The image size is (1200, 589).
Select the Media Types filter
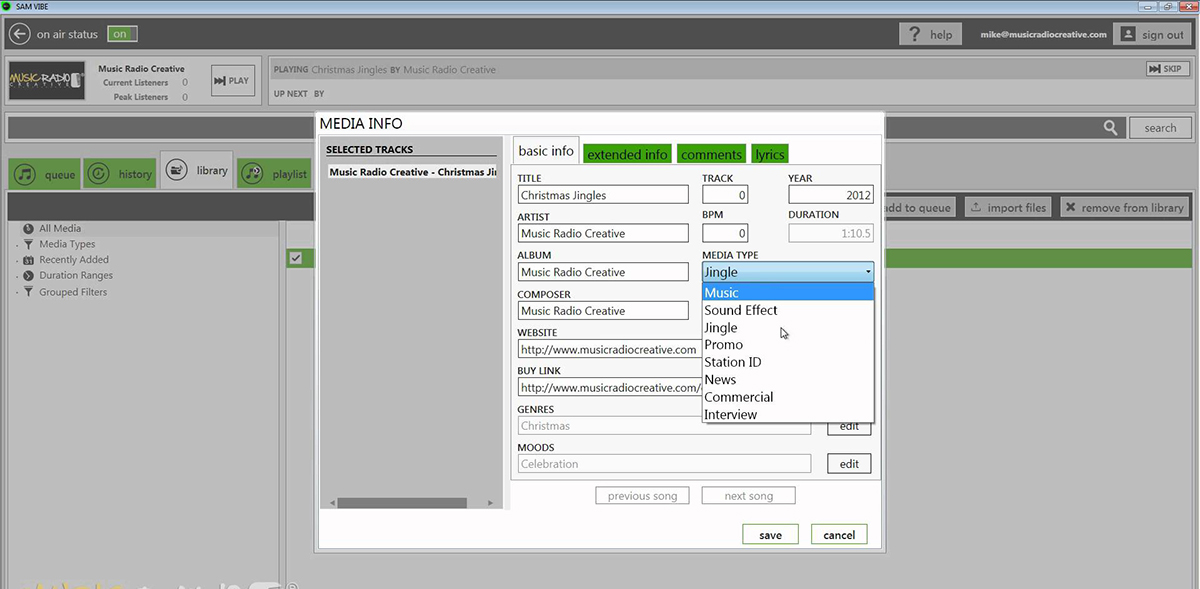tap(67, 244)
